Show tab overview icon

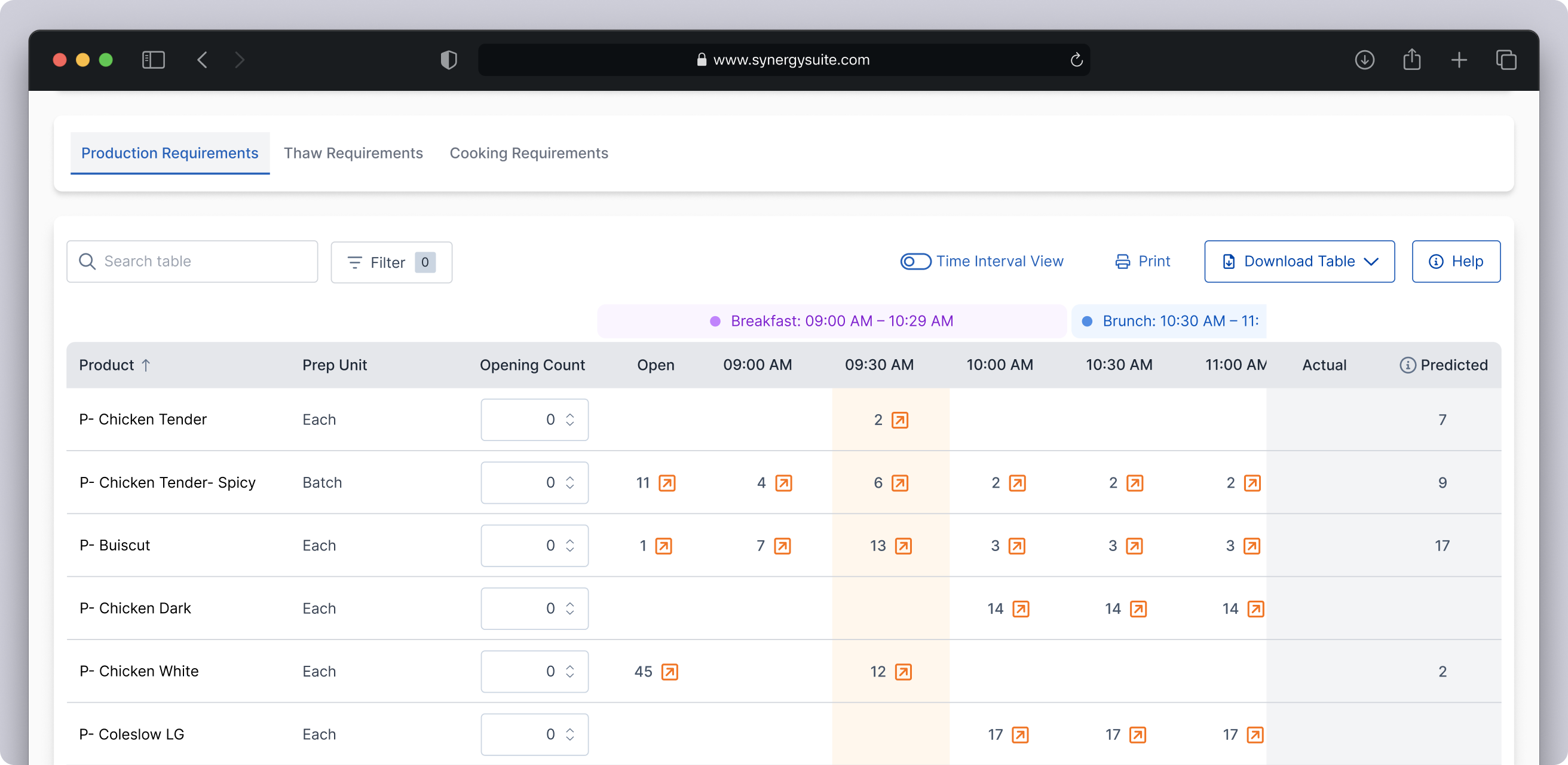[1506, 60]
